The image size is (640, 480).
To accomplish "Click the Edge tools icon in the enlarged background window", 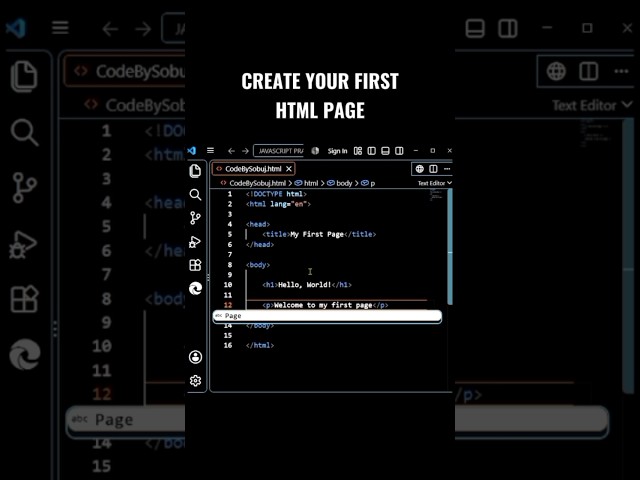I will [25, 354].
